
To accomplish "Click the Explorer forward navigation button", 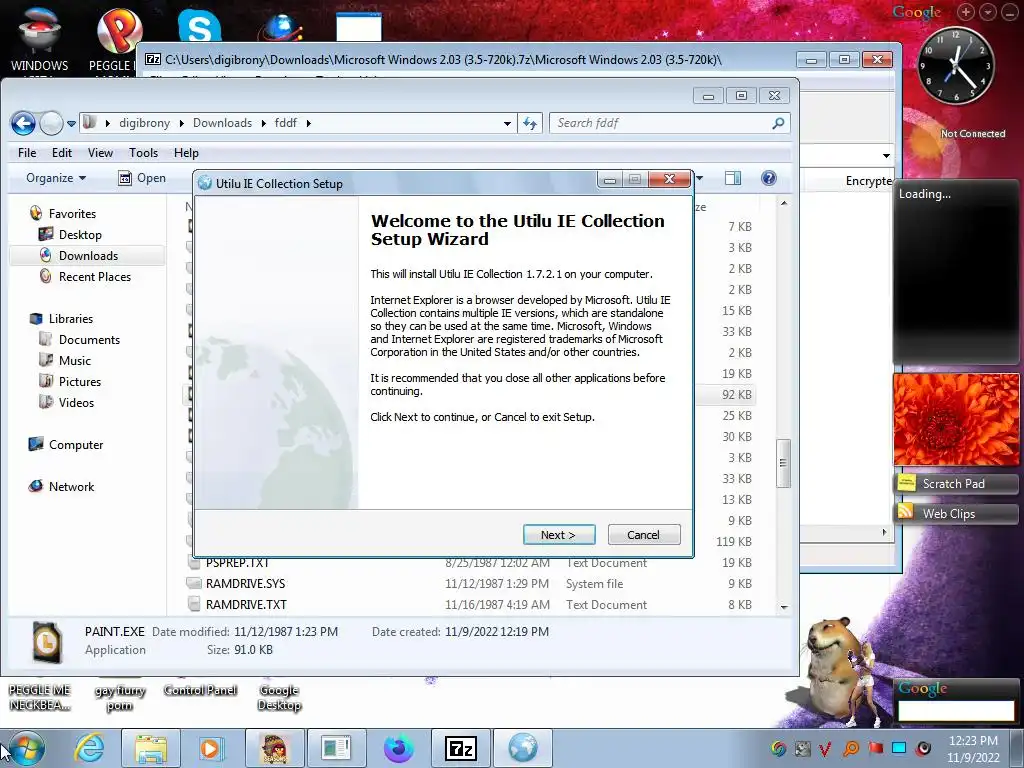I will pos(51,123).
